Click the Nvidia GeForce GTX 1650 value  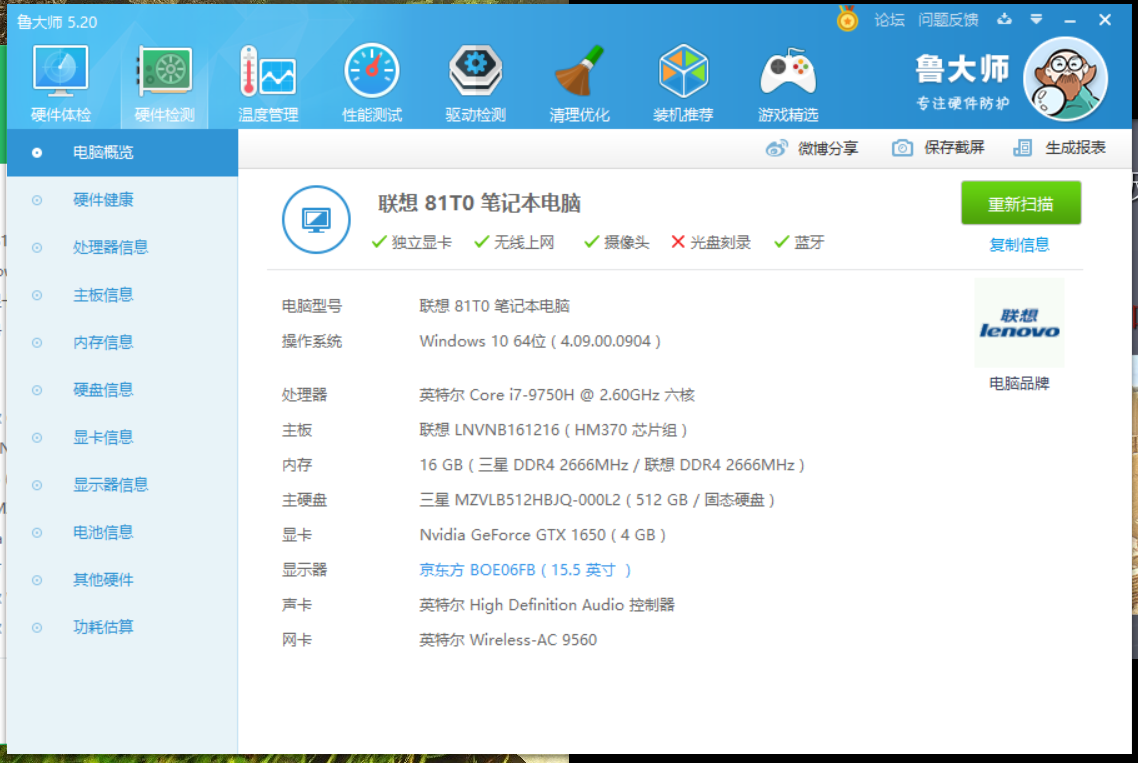(542, 535)
